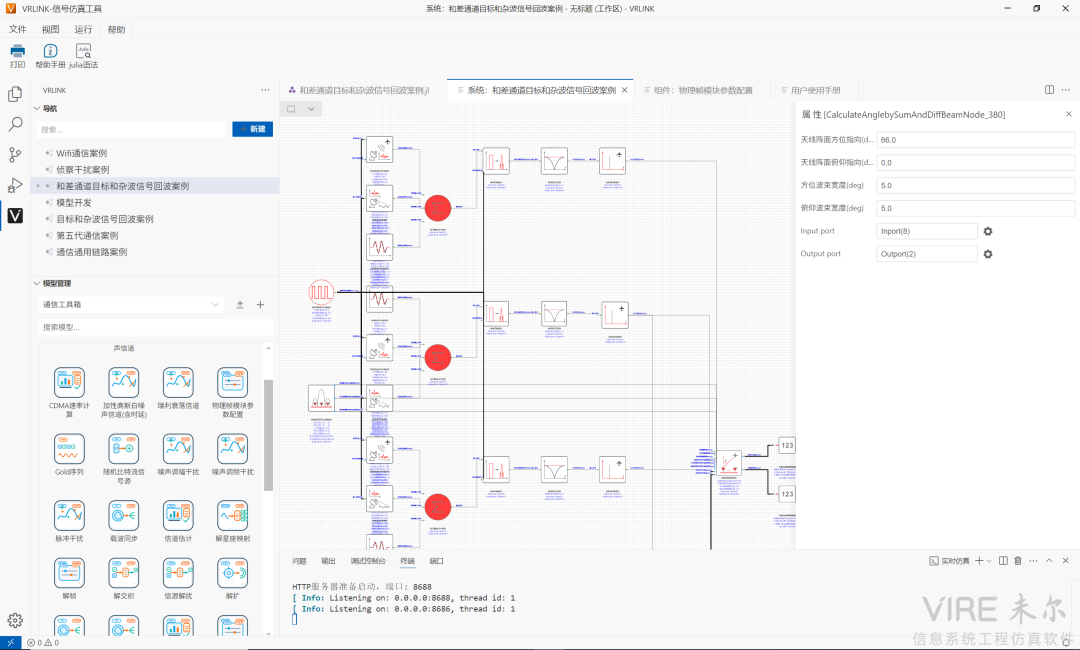Screen dimensions: 1080x650
Task: Select the 载波同步 model icon
Action: pyautogui.click(x=123, y=515)
